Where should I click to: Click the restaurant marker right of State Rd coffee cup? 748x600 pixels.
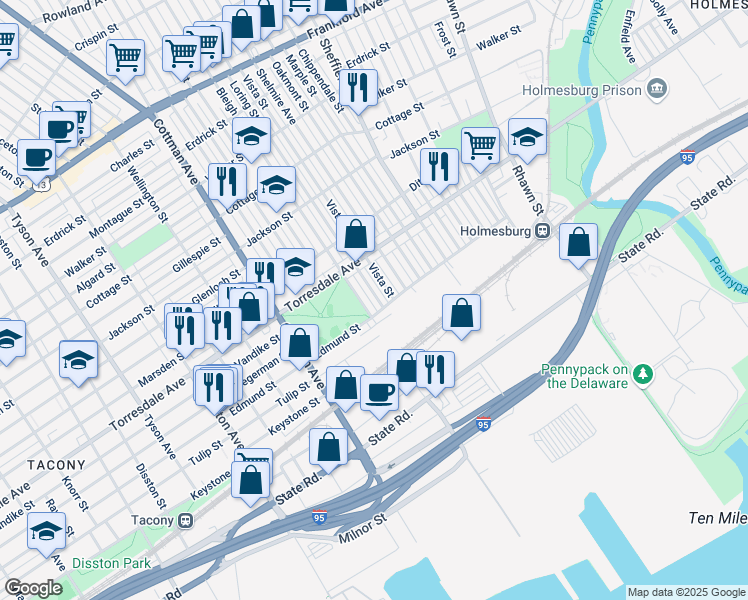(x=436, y=372)
